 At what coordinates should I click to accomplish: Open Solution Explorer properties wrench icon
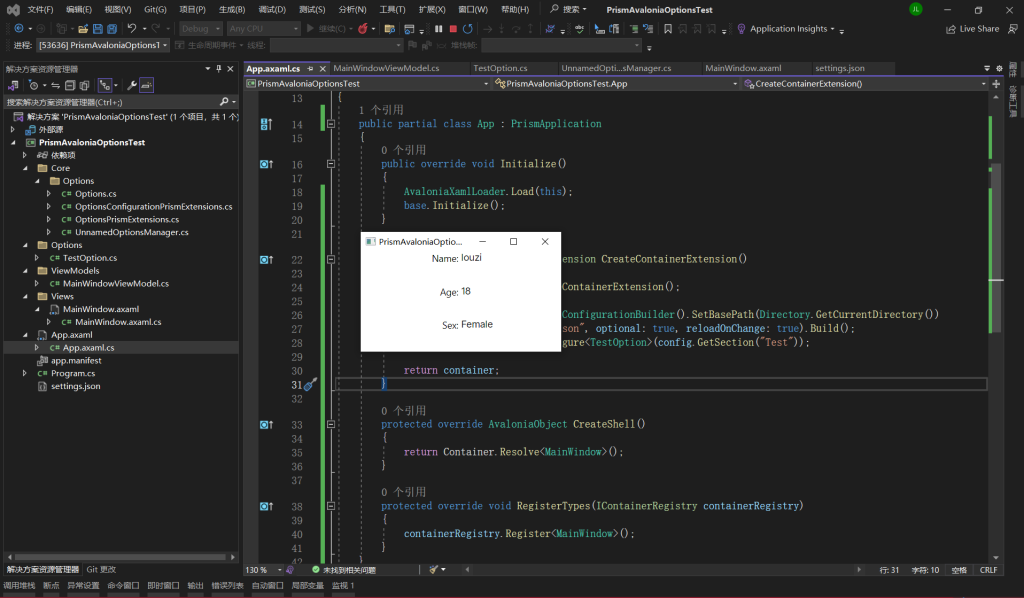(x=131, y=85)
